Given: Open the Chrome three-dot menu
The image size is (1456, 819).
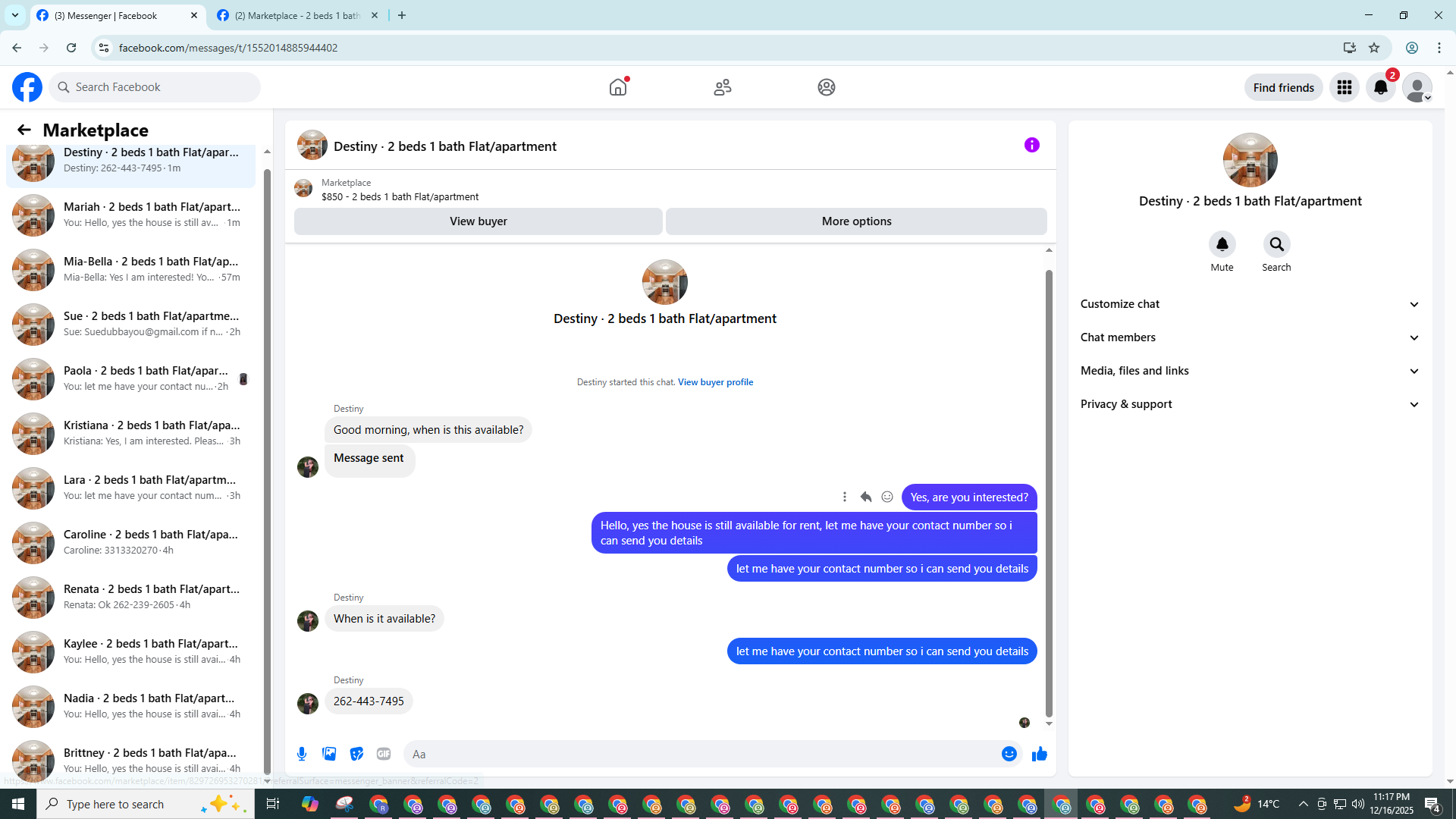Looking at the screenshot, I should tap(1439, 48).
